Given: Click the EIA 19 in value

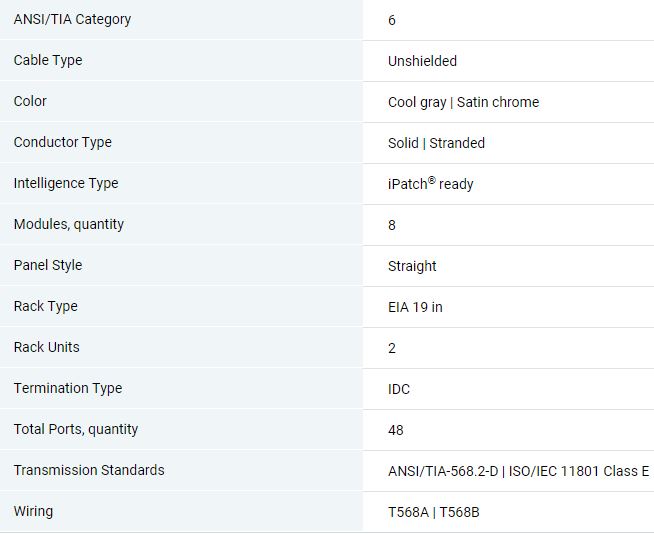Looking at the screenshot, I should coord(415,307).
